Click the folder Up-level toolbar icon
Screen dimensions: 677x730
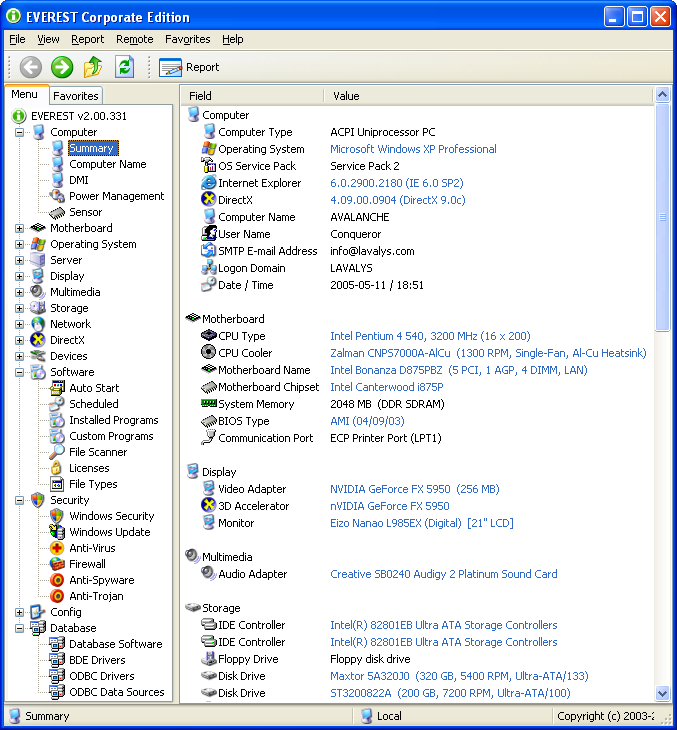[x=93, y=67]
